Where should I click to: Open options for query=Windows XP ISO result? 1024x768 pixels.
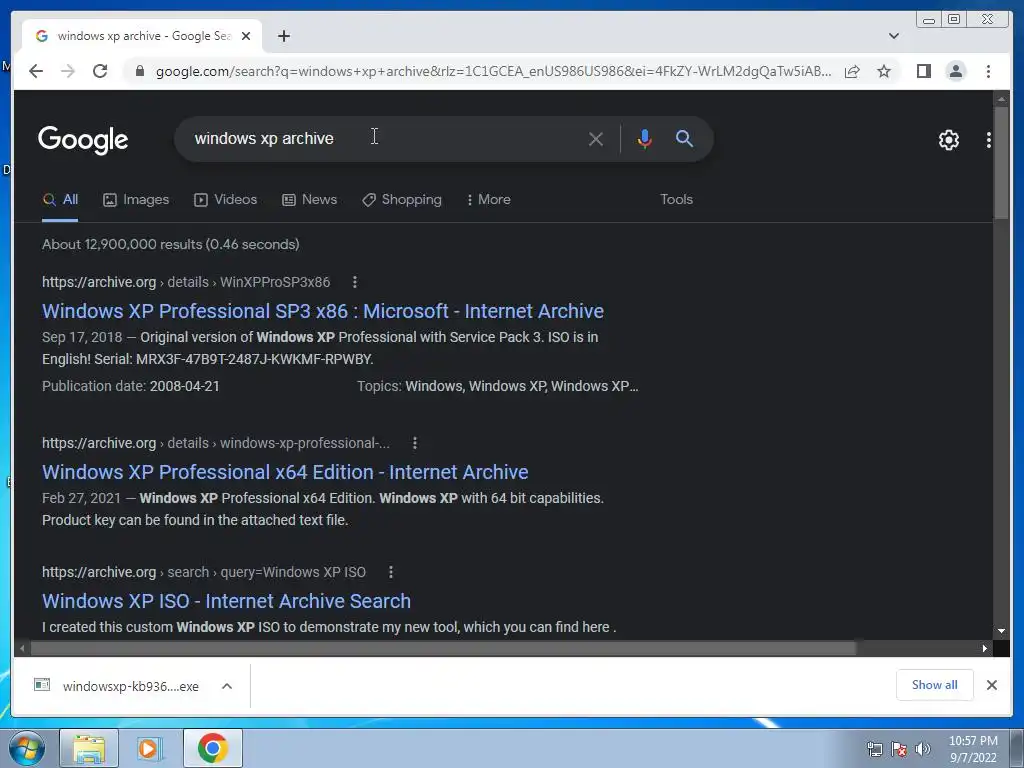pyautogui.click(x=391, y=572)
